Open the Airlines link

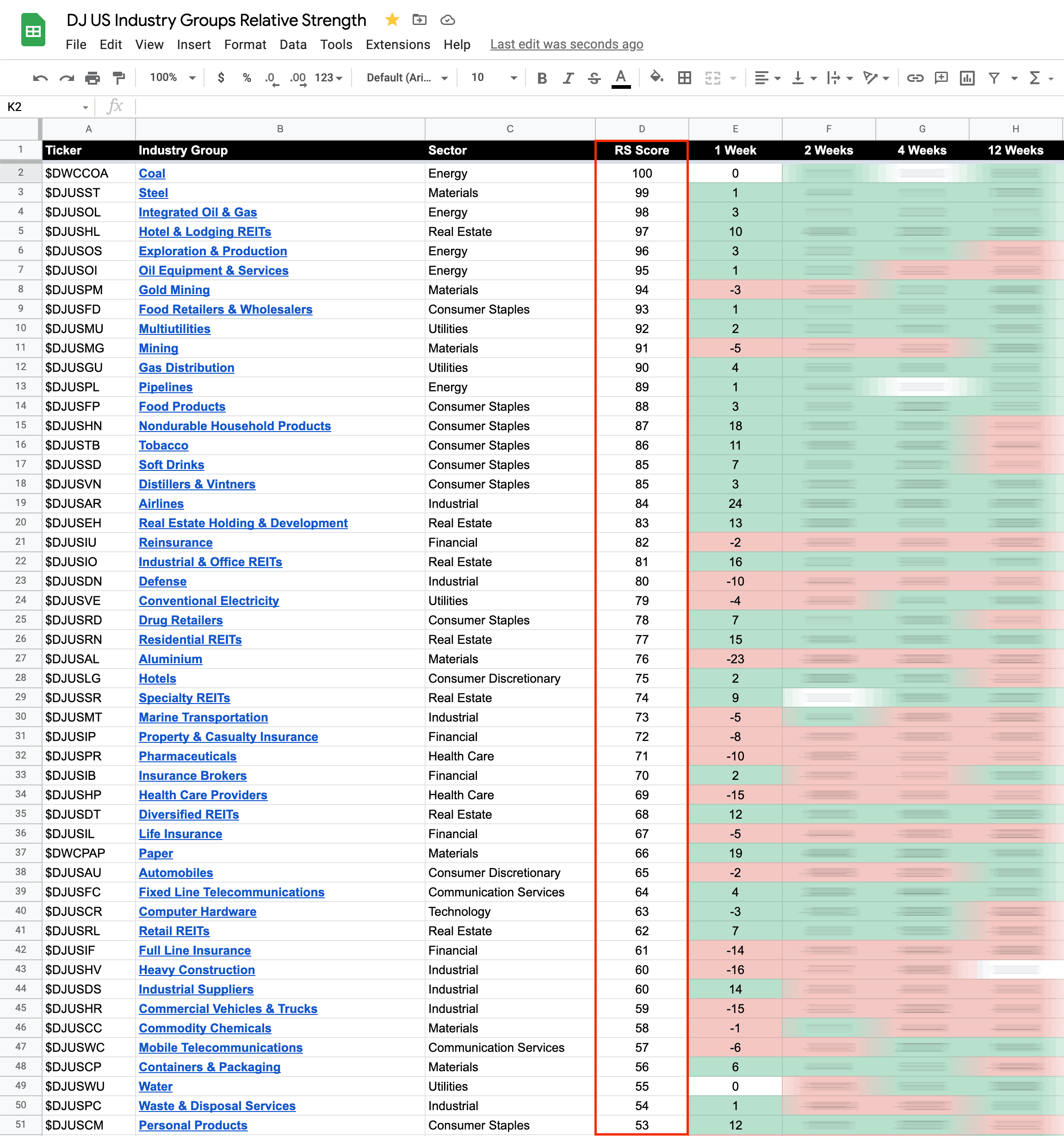161,503
